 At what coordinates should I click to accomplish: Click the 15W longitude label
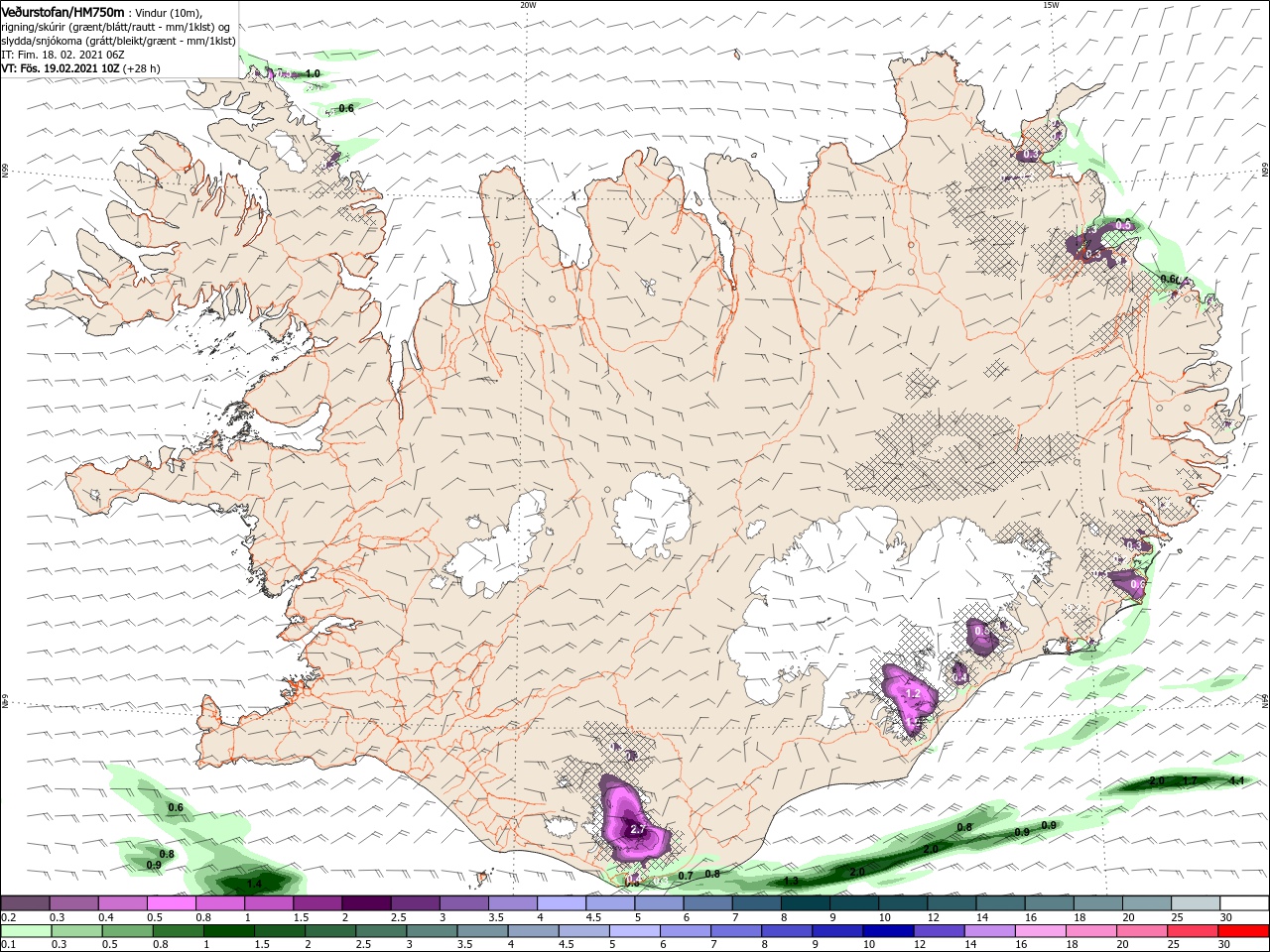click(1051, 5)
